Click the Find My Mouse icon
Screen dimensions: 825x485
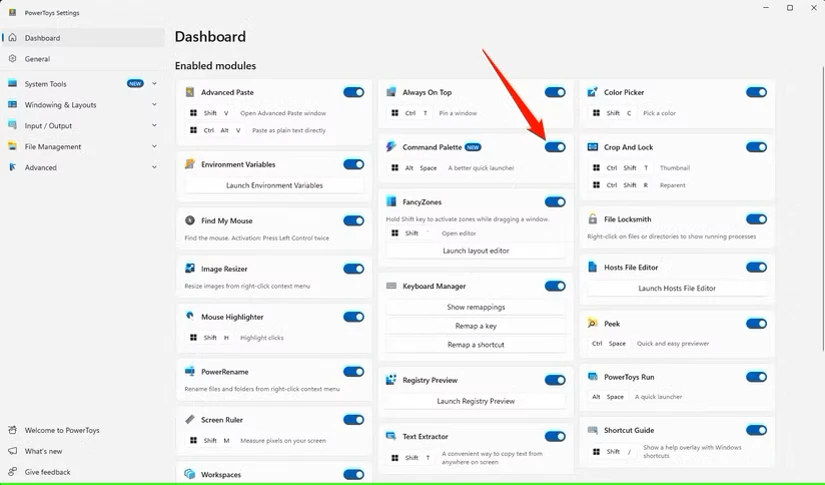coord(190,220)
